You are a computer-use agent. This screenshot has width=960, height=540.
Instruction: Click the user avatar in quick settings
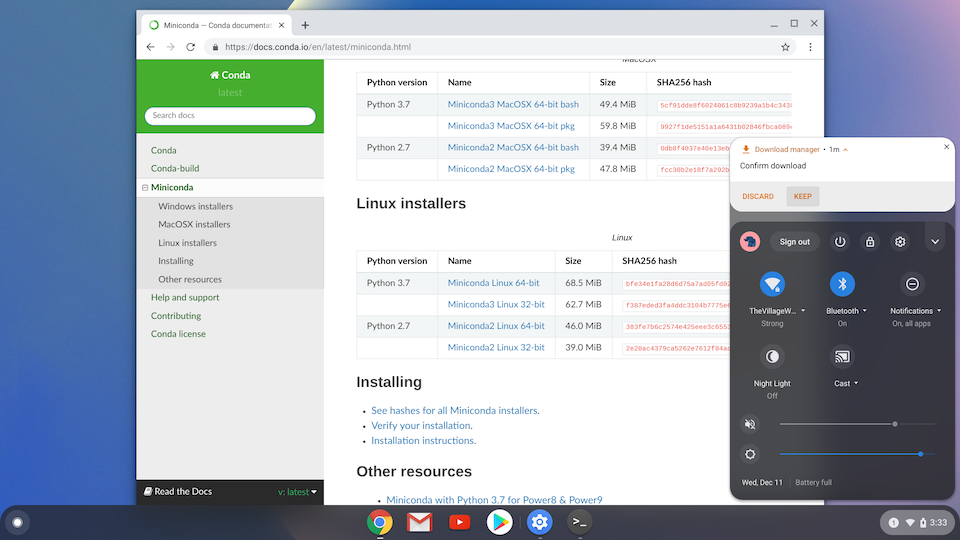(750, 242)
